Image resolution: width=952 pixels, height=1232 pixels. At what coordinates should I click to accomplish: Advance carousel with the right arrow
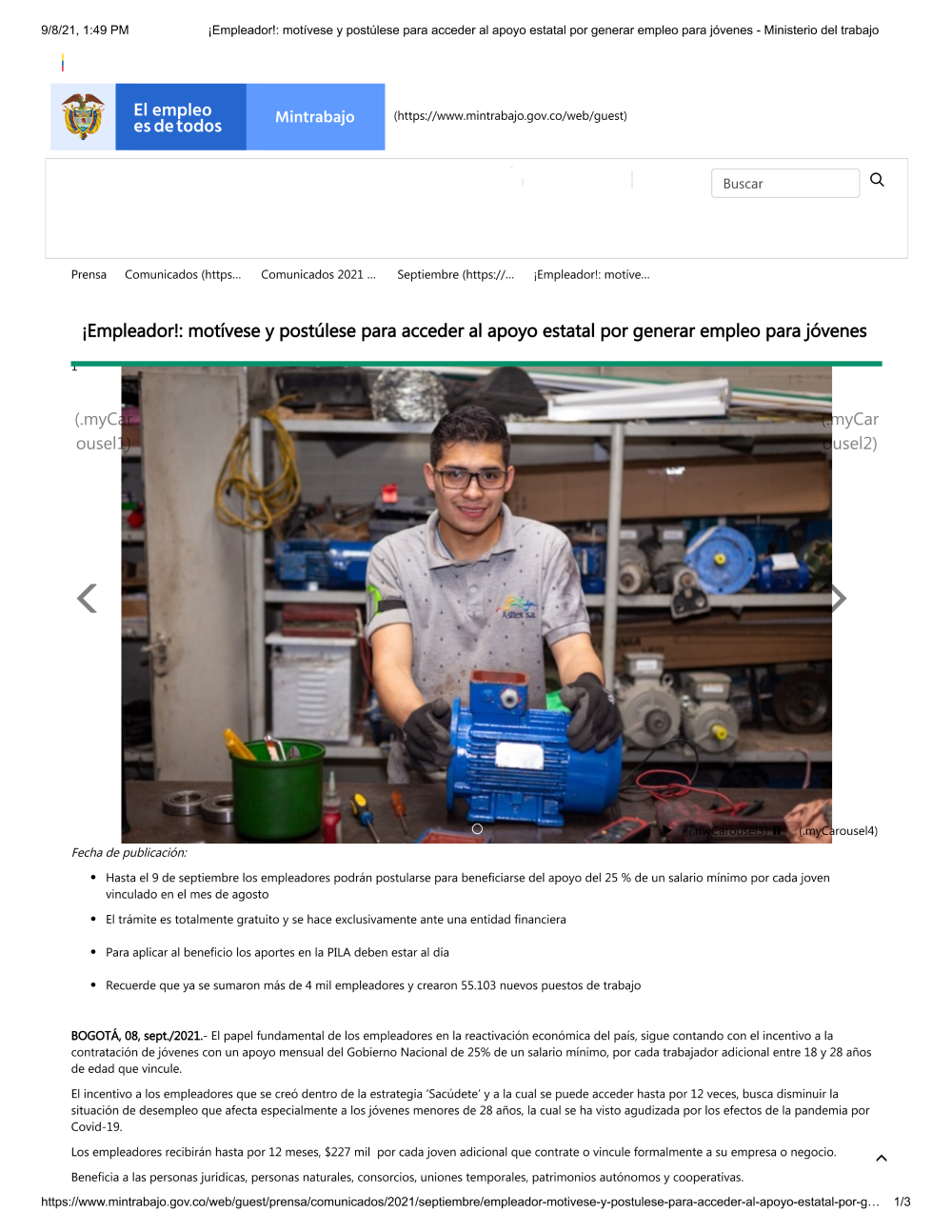pyautogui.click(x=839, y=598)
